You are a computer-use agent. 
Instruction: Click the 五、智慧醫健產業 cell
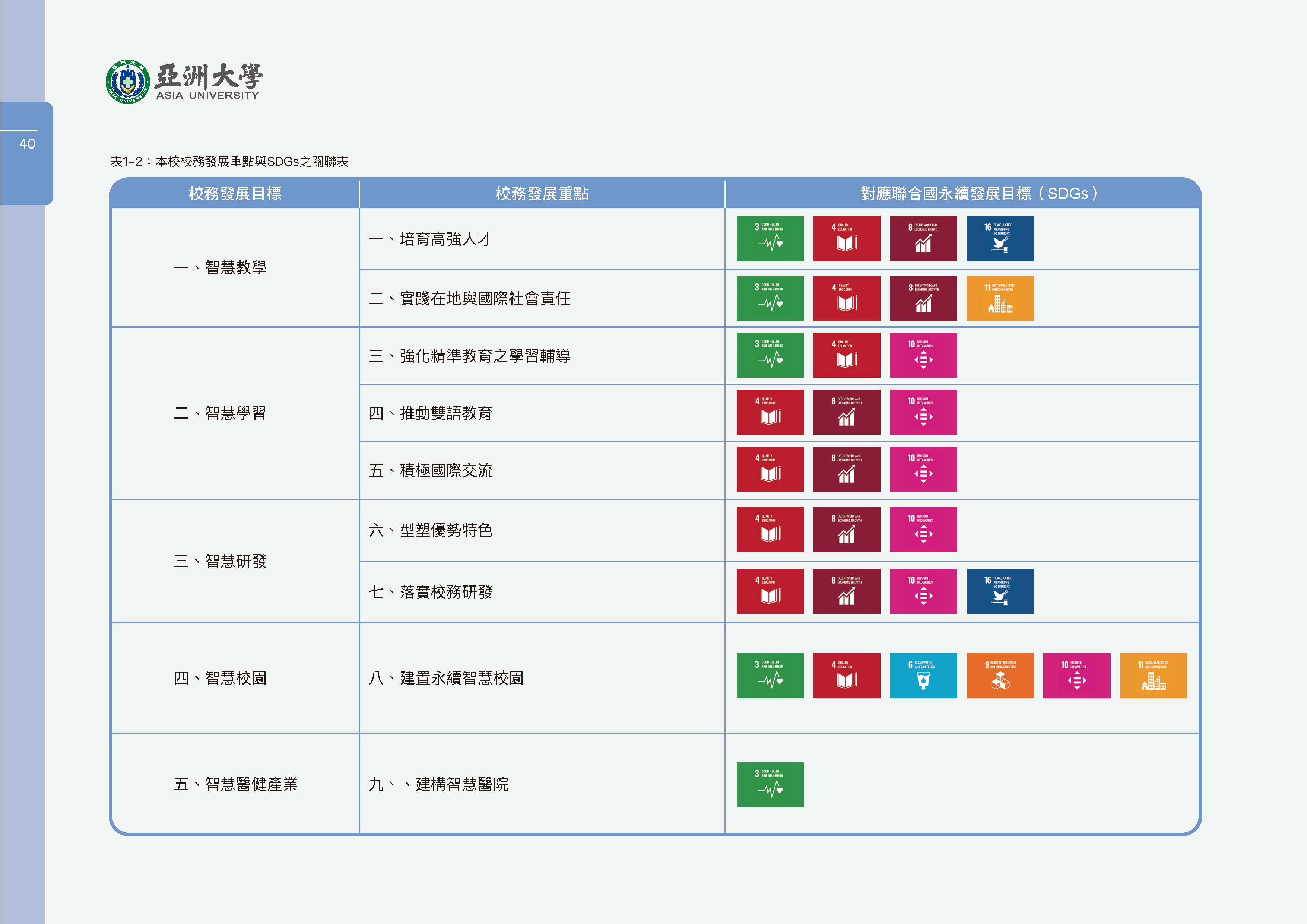[236, 784]
